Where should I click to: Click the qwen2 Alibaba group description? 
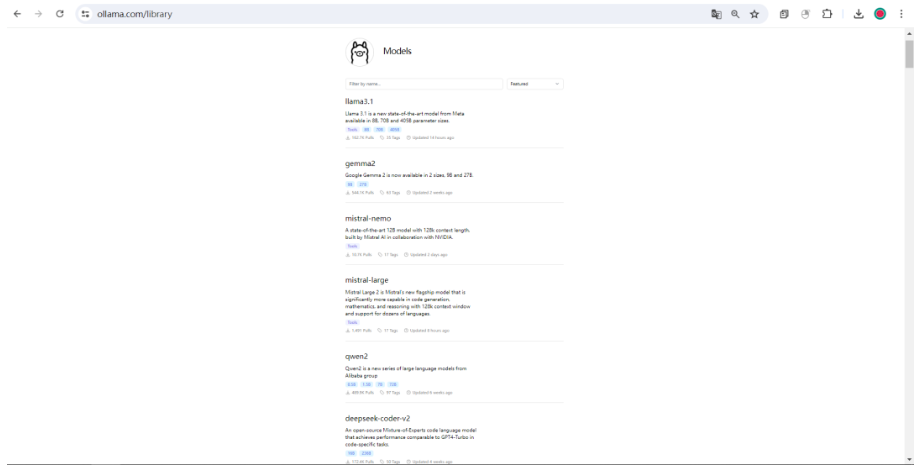[406, 372]
